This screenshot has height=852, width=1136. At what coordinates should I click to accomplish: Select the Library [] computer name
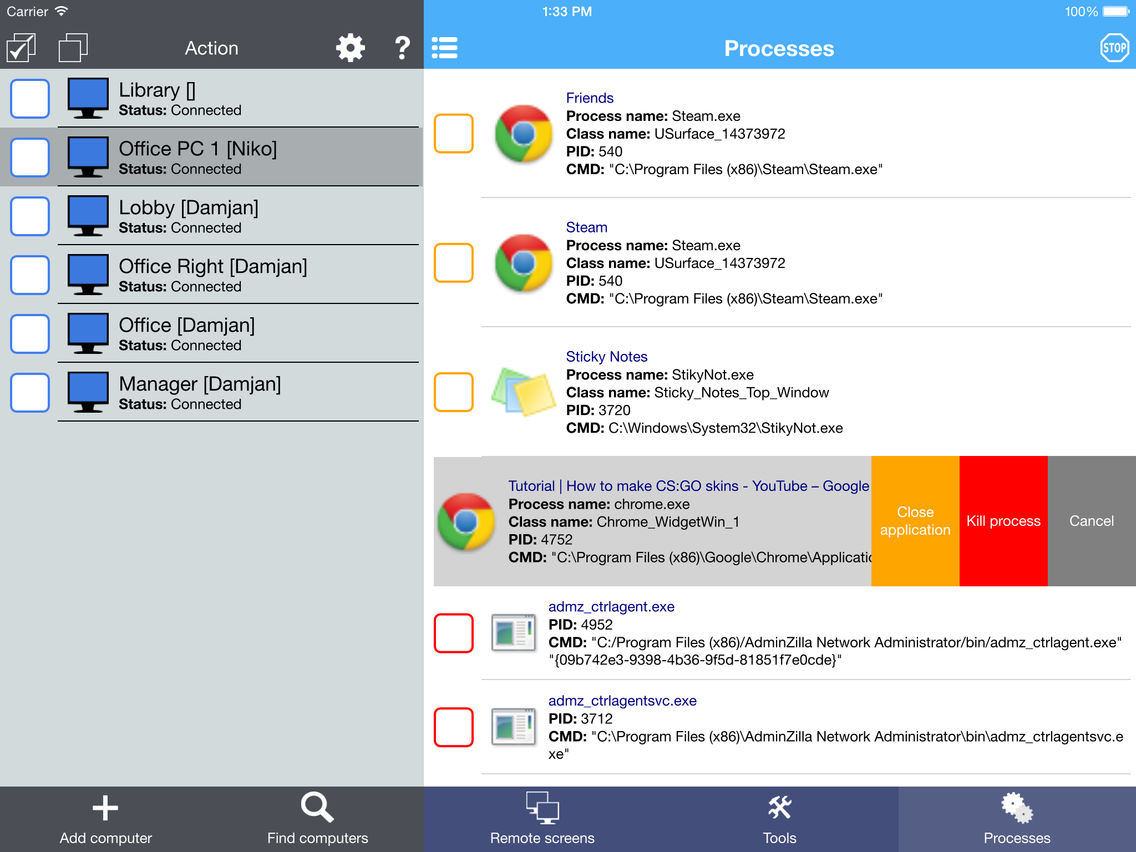coord(157,90)
